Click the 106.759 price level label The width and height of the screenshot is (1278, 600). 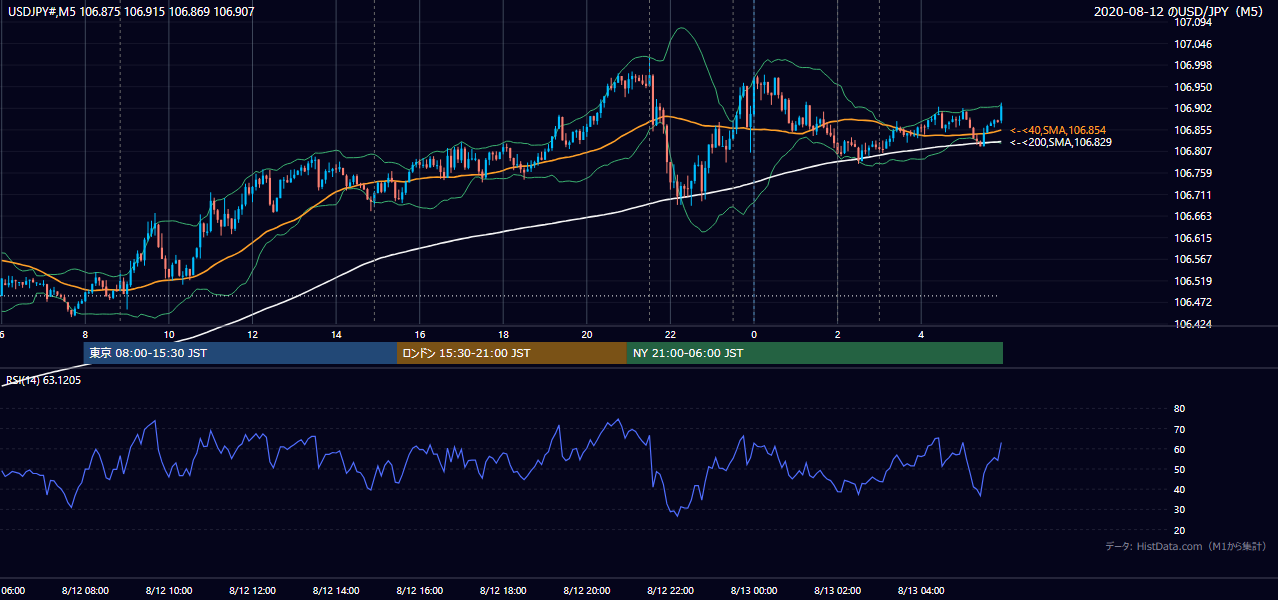pos(1193,173)
